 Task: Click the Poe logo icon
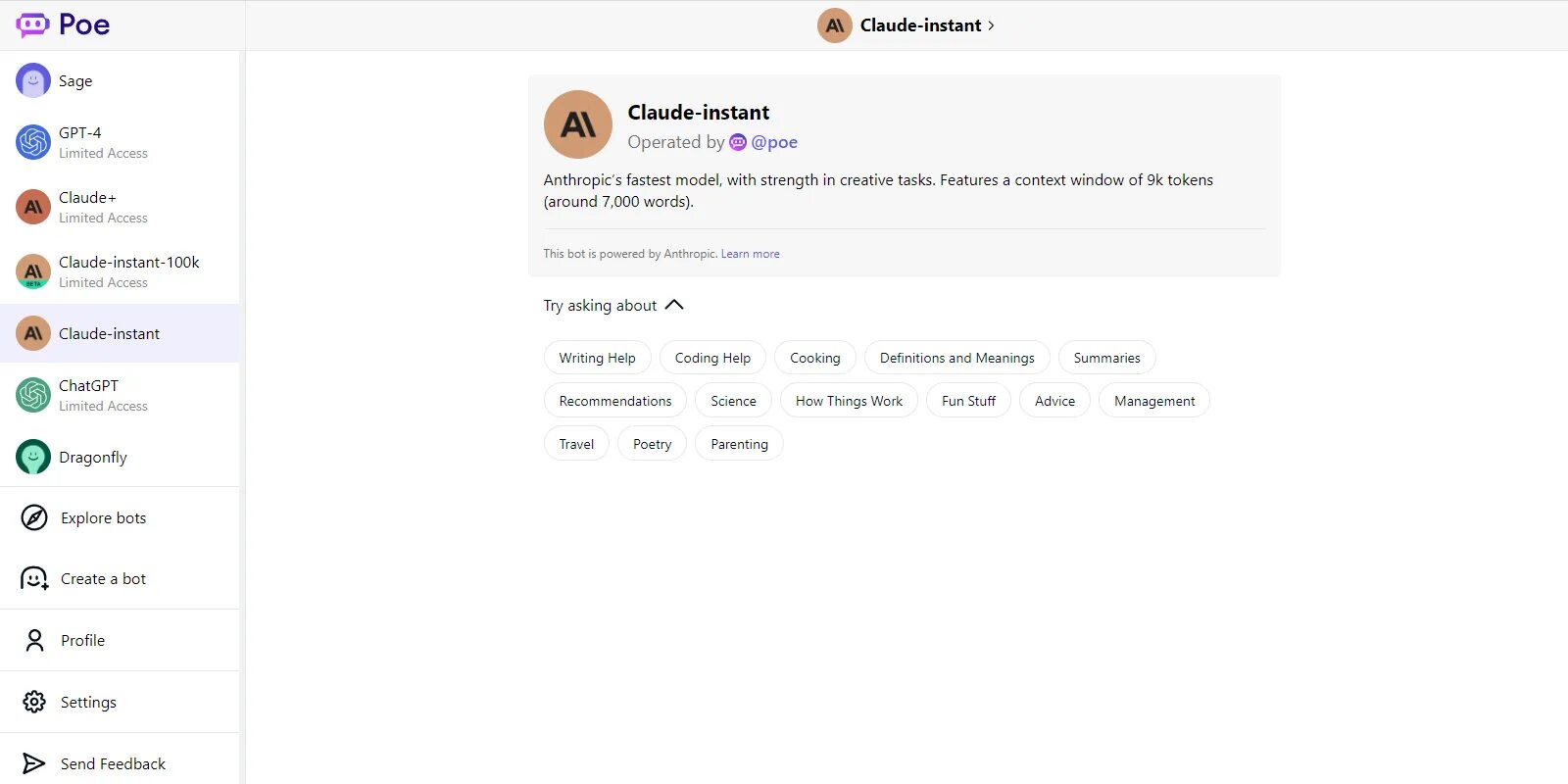click(32, 25)
